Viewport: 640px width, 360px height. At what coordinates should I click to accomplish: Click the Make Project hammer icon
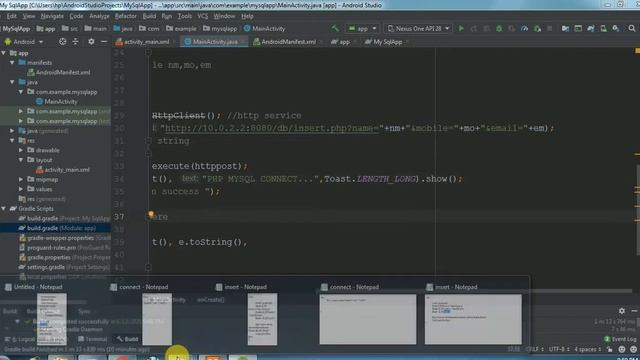point(335,29)
